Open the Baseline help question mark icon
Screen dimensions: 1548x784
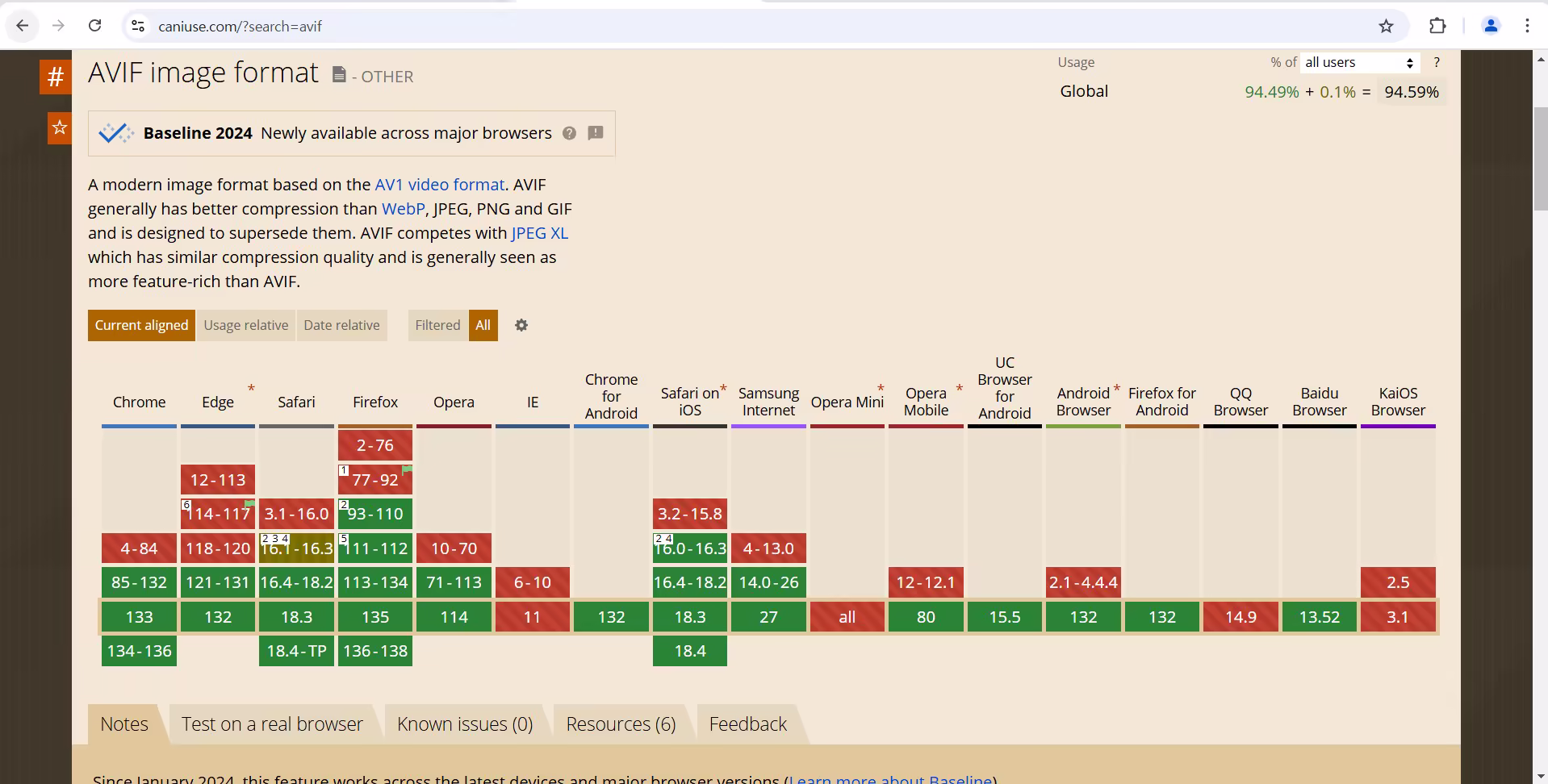click(569, 133)
